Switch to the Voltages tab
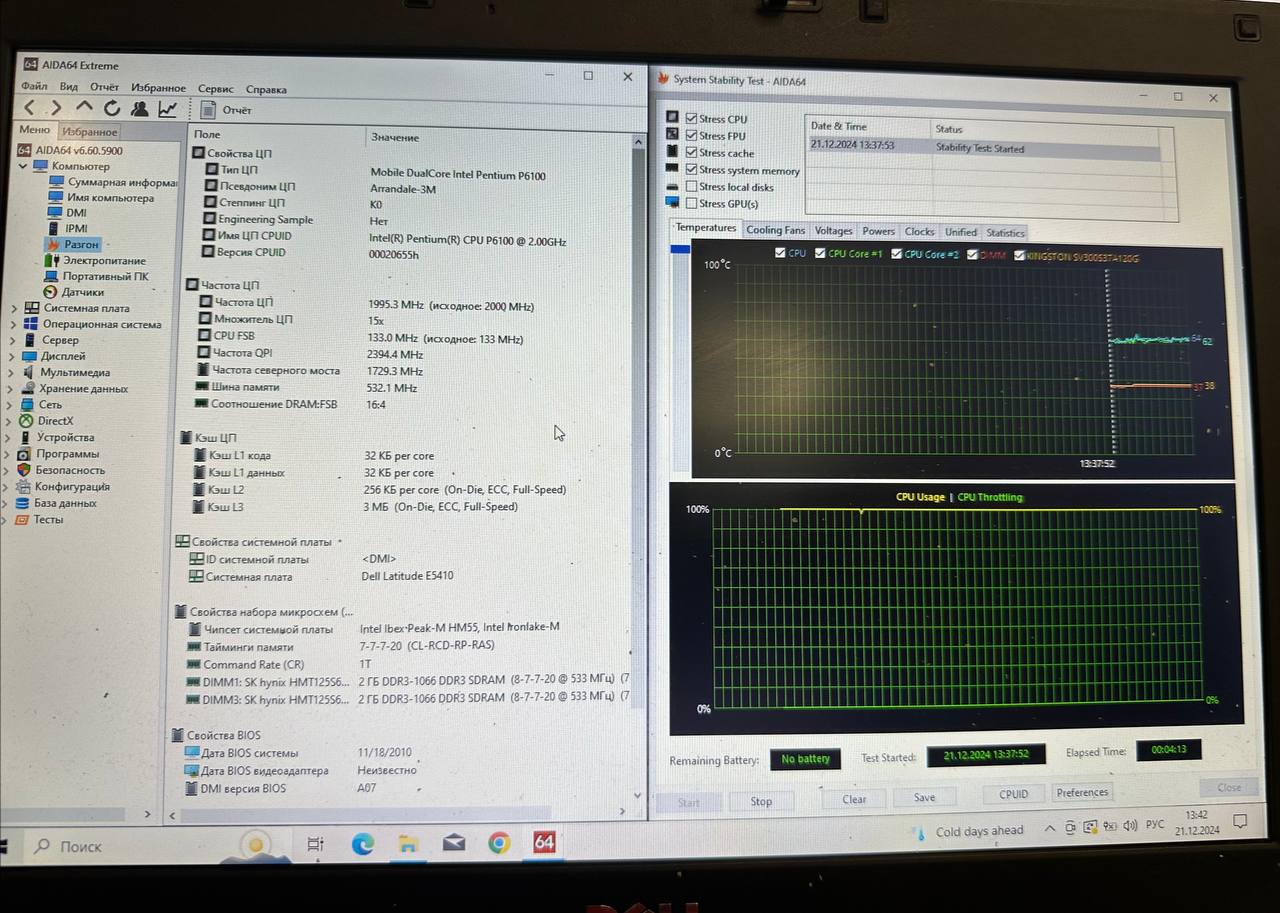 point(833,230)
